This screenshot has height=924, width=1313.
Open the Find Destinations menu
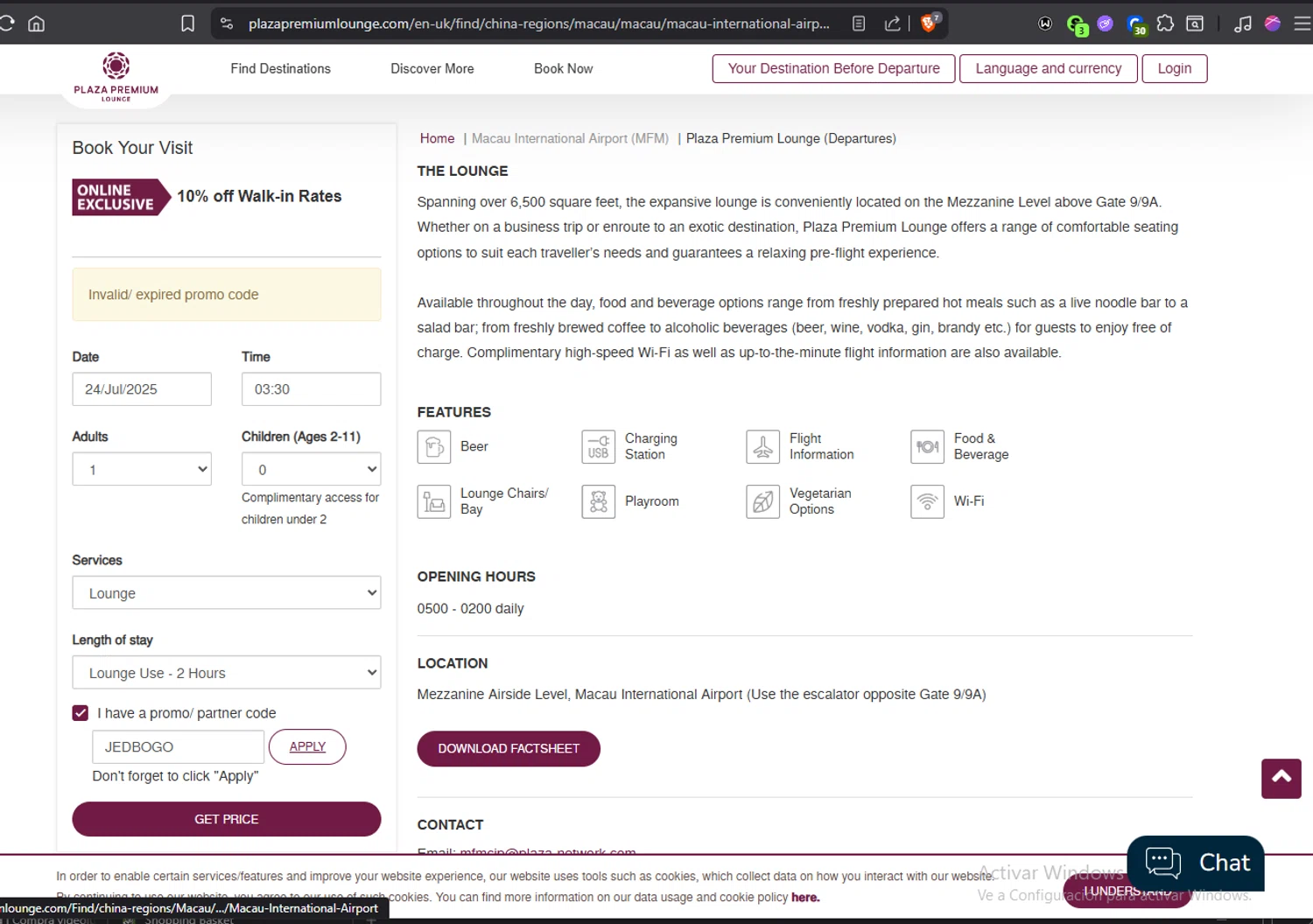click(x=281, y=68)
